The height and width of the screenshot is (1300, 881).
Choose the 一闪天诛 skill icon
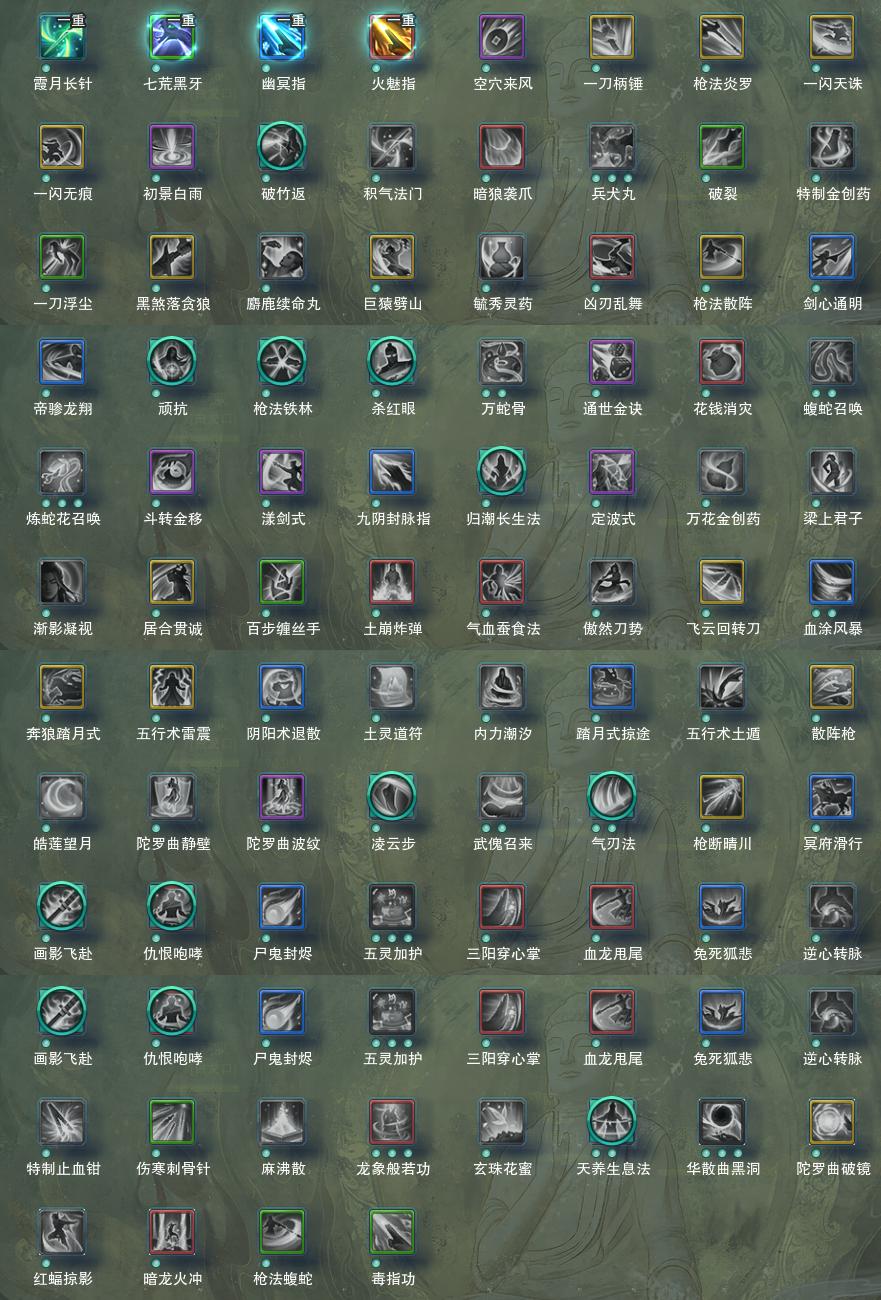click(832, 37)
